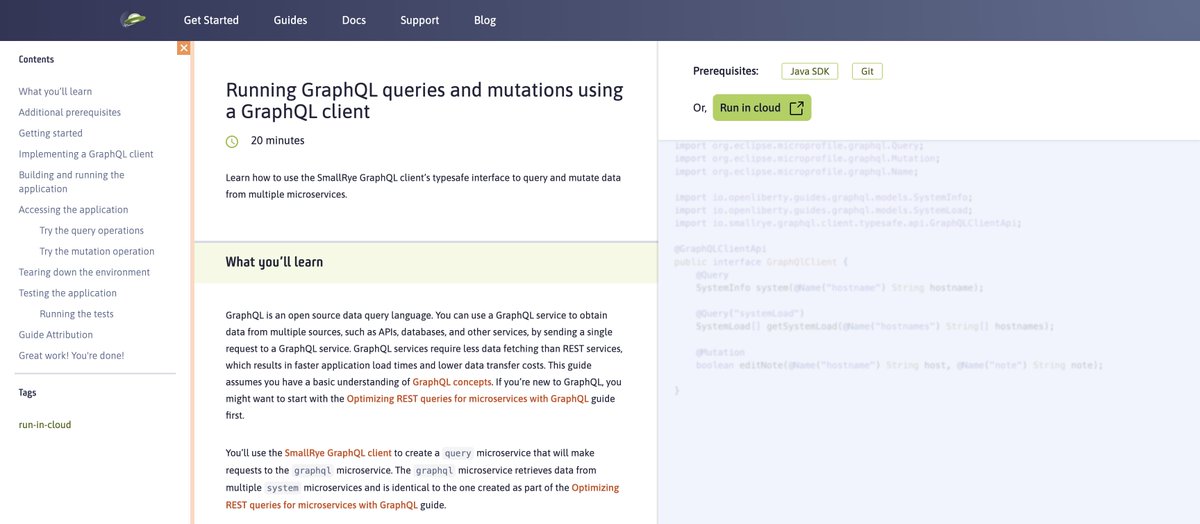The width and height of the screenshot is (1200, 524).
Task: Go to Great work! You're done!
Action: tap(72, 355)
